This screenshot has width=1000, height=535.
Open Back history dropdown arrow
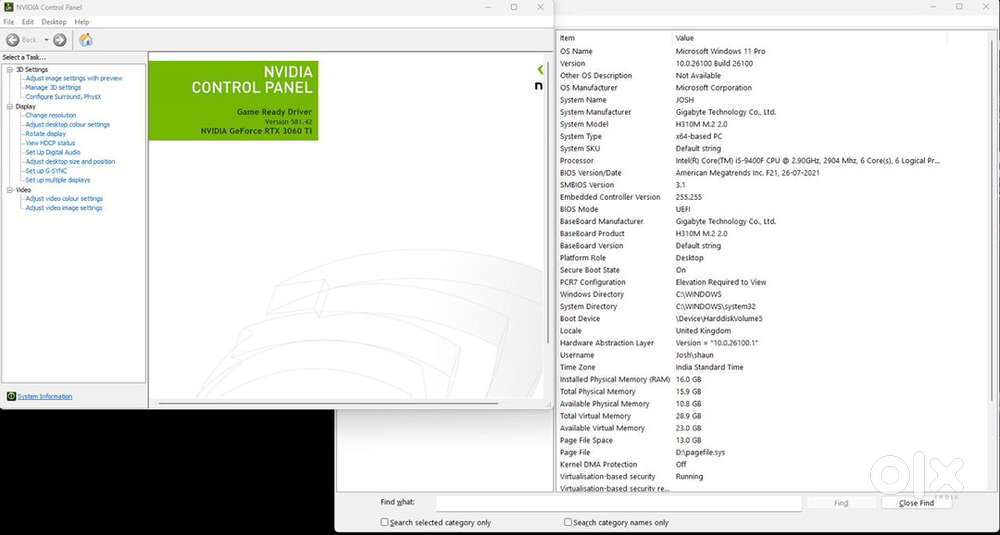(46, 40)
